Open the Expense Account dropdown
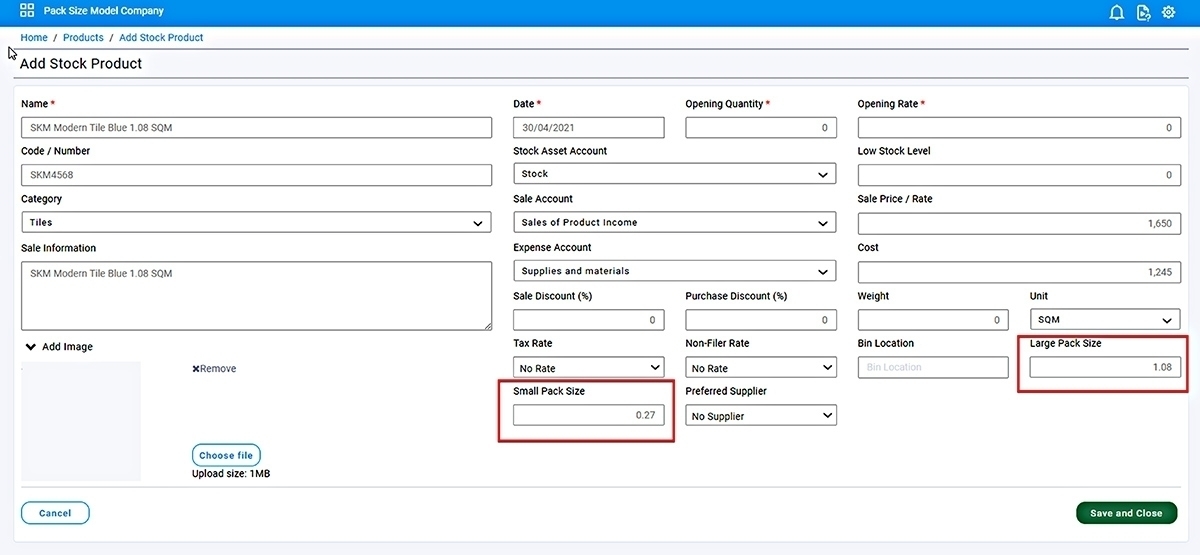The width and height of the screenshot is (1200, 555). 674,271
